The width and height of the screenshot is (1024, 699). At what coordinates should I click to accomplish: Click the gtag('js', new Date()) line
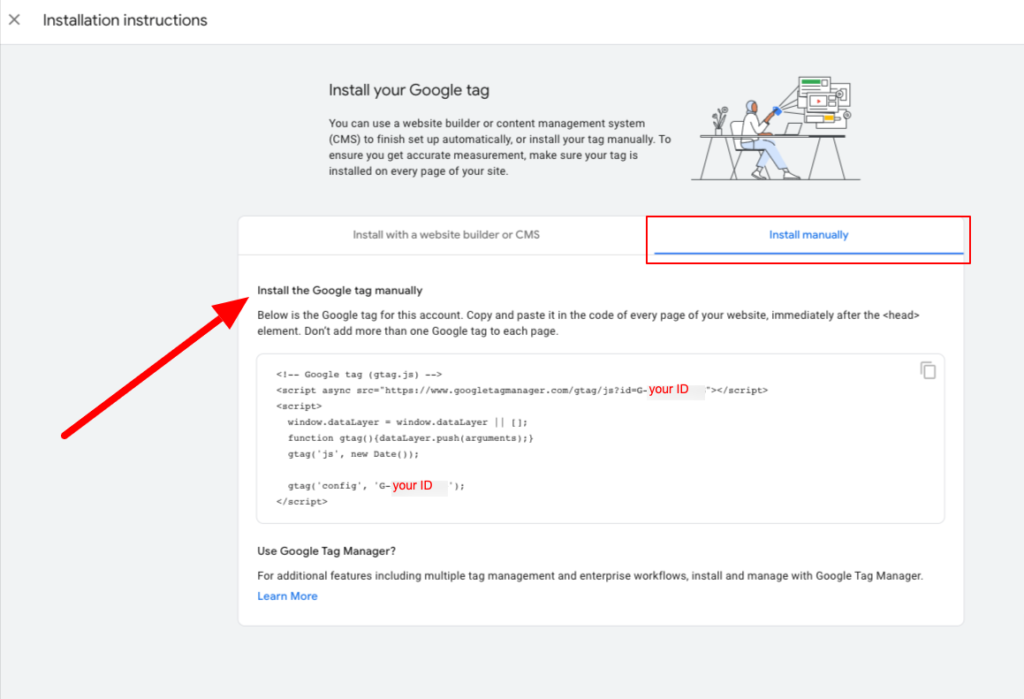[x=353, y=454]
